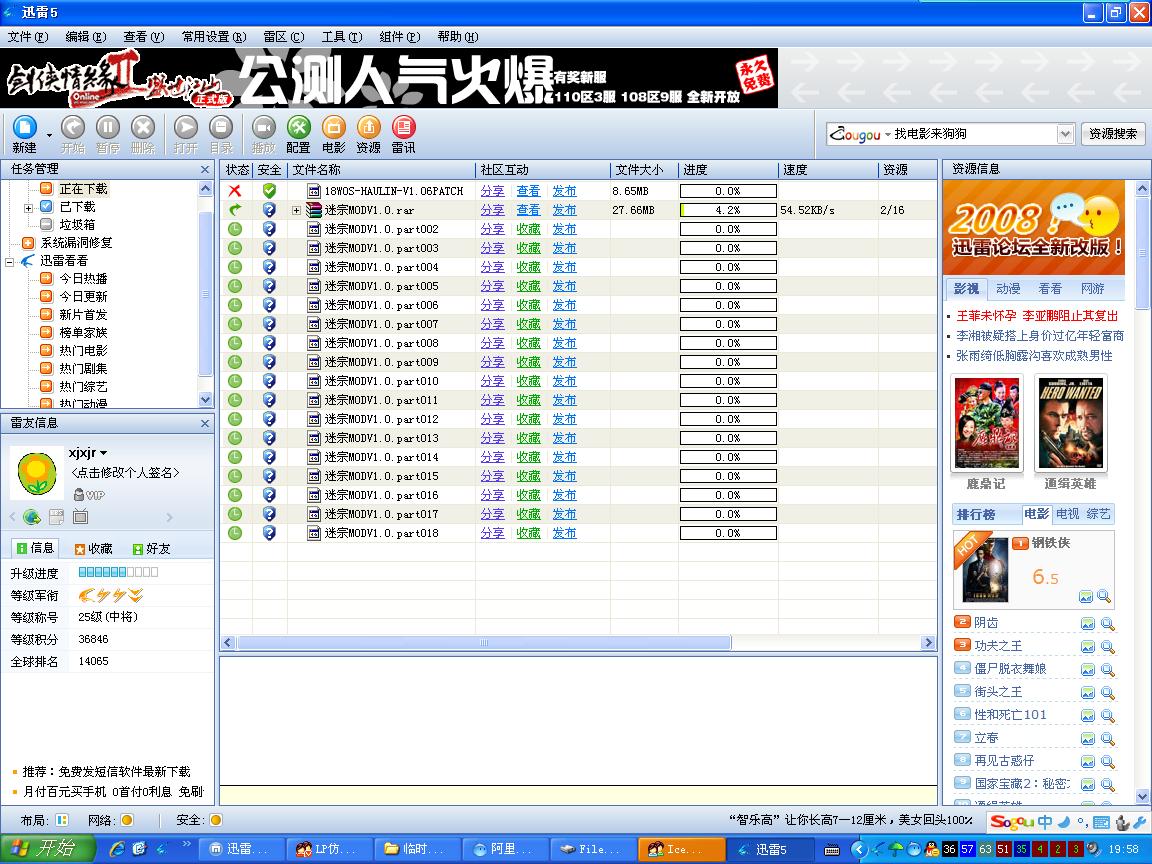Open news link 王菲未怀孕 李亚鹏阻止其复出
The image size is (1152, 864).
pyautogui.click(x=1037, y=316)
